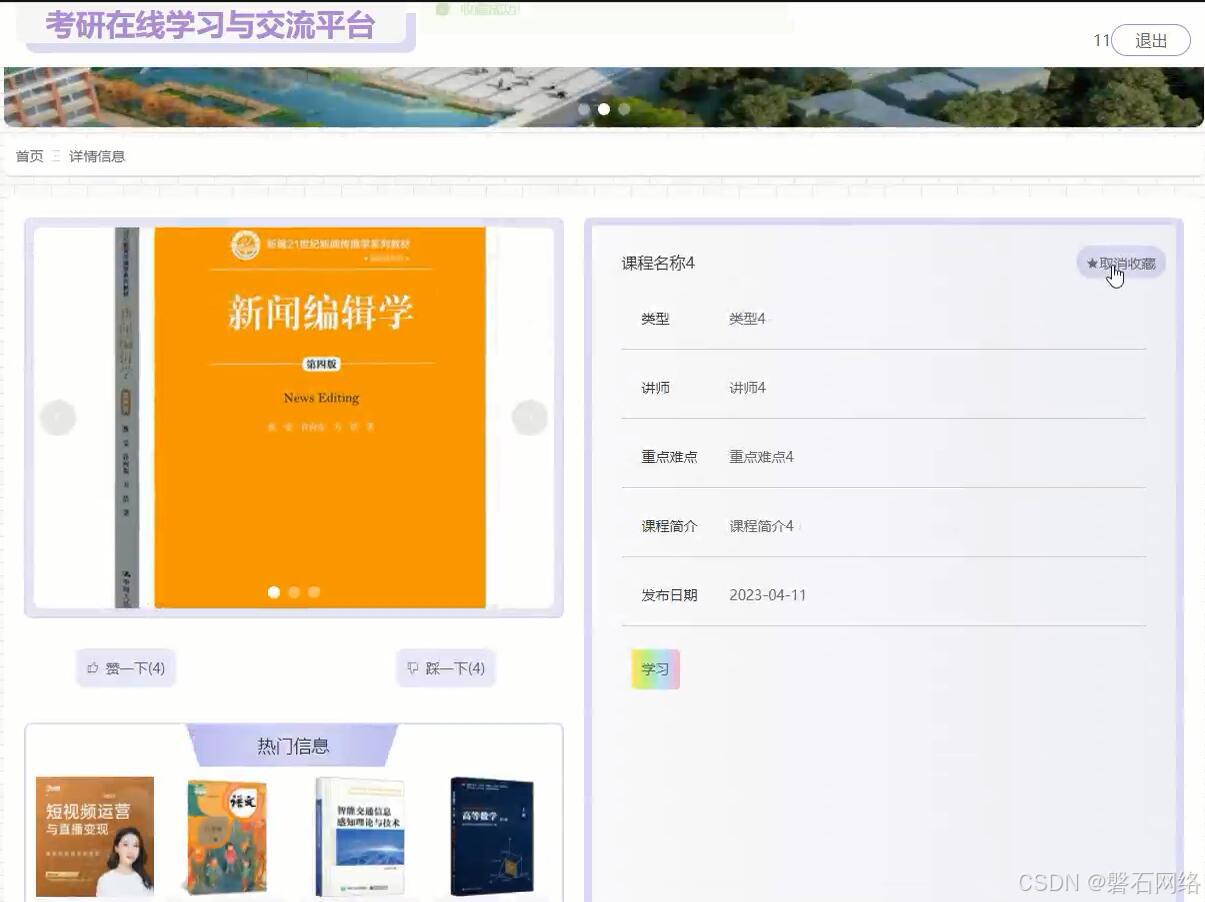1205x902 pixels.
Task: Open the 首页 breadcrumb link
Action: [28, 156]
